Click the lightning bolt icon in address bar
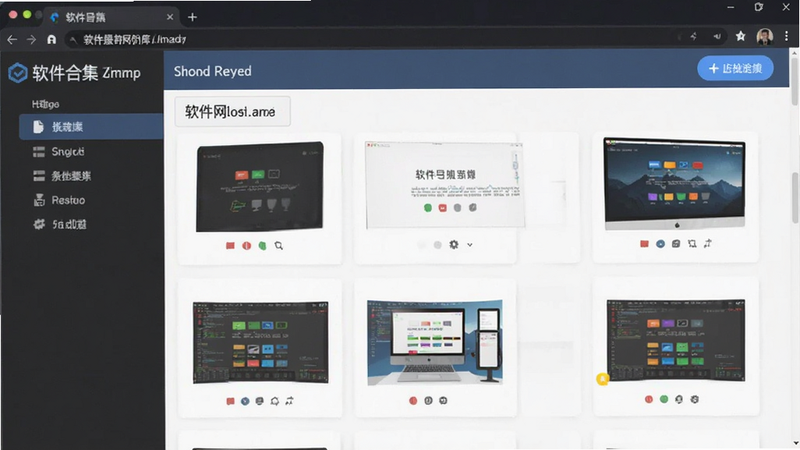Image resolution: width=800 pixels, height=450 pixels. click(x=694, y=36)
